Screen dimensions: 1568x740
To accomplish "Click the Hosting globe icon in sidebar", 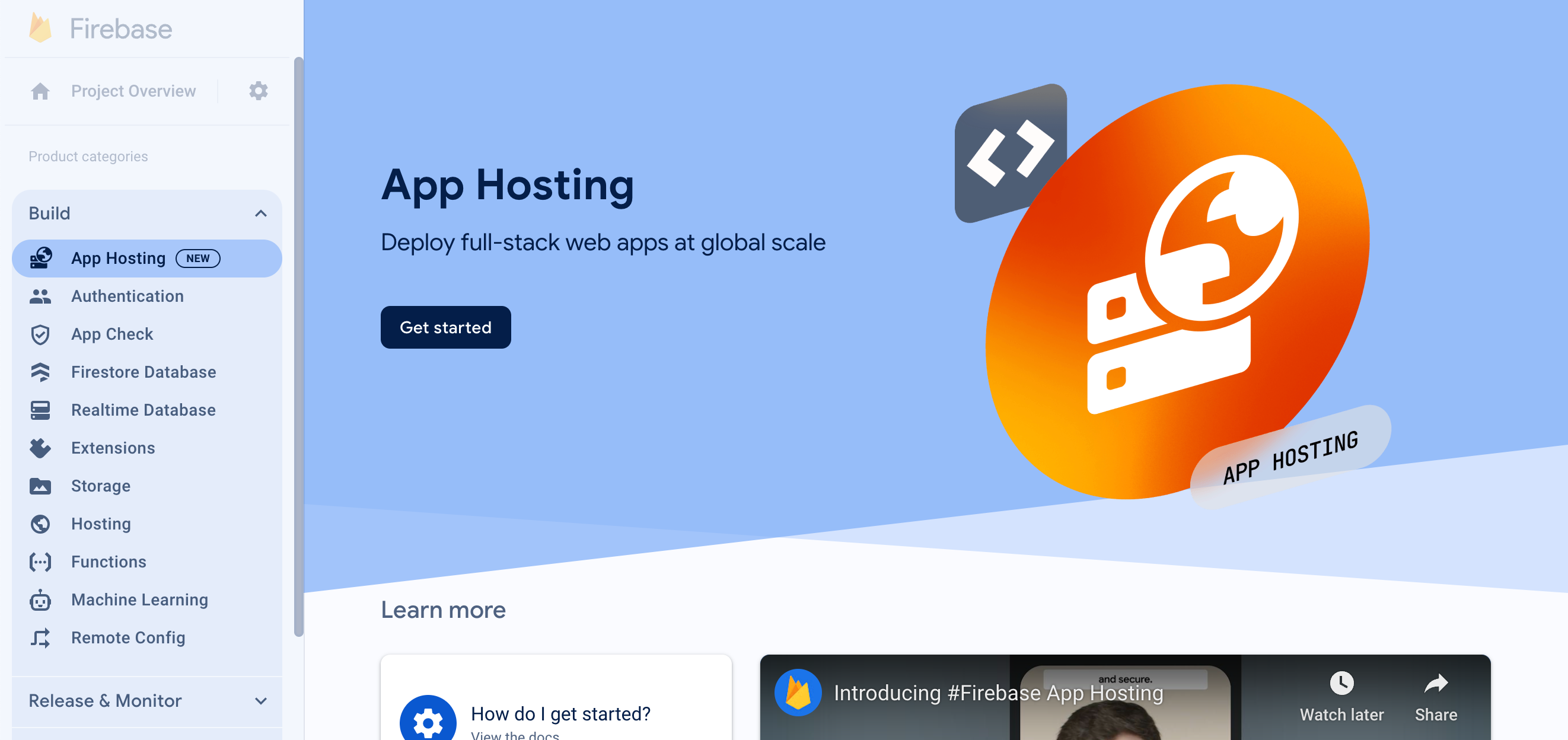I will point(40,524).
